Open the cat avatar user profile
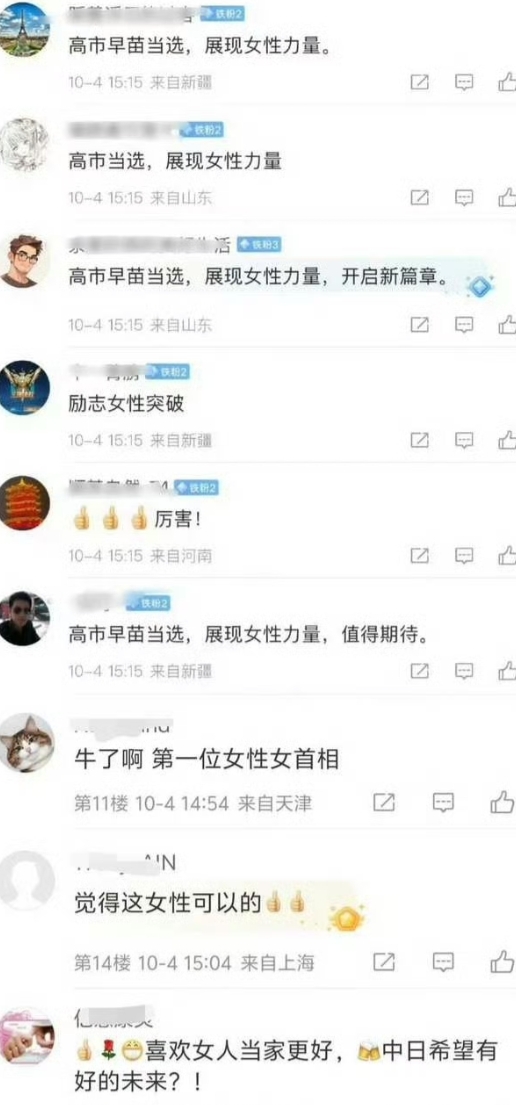Image resolution: width=516 pixels, height=1105 pixels. click(x=27, y=742)
